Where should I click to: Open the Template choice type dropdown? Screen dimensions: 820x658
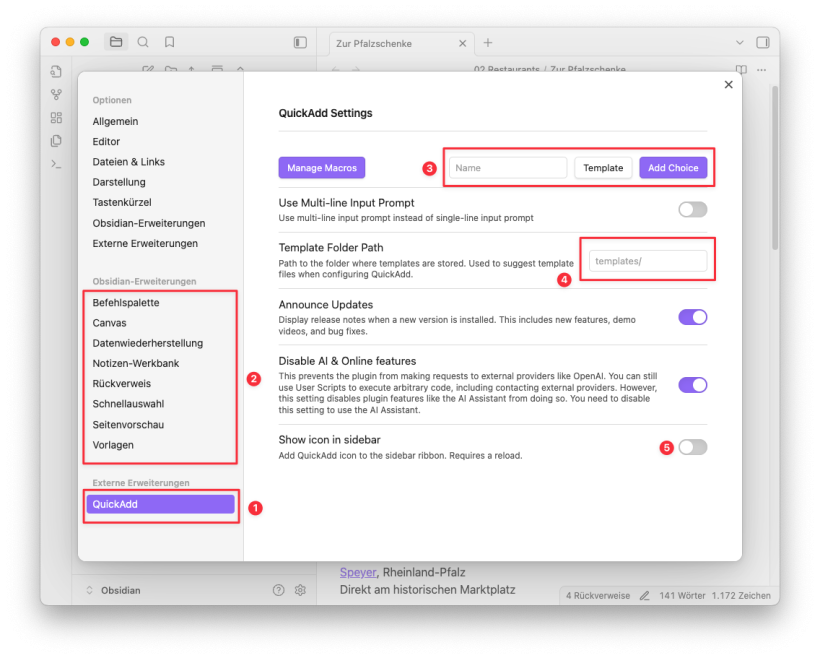pyautogui.click(x=603, y=168)
